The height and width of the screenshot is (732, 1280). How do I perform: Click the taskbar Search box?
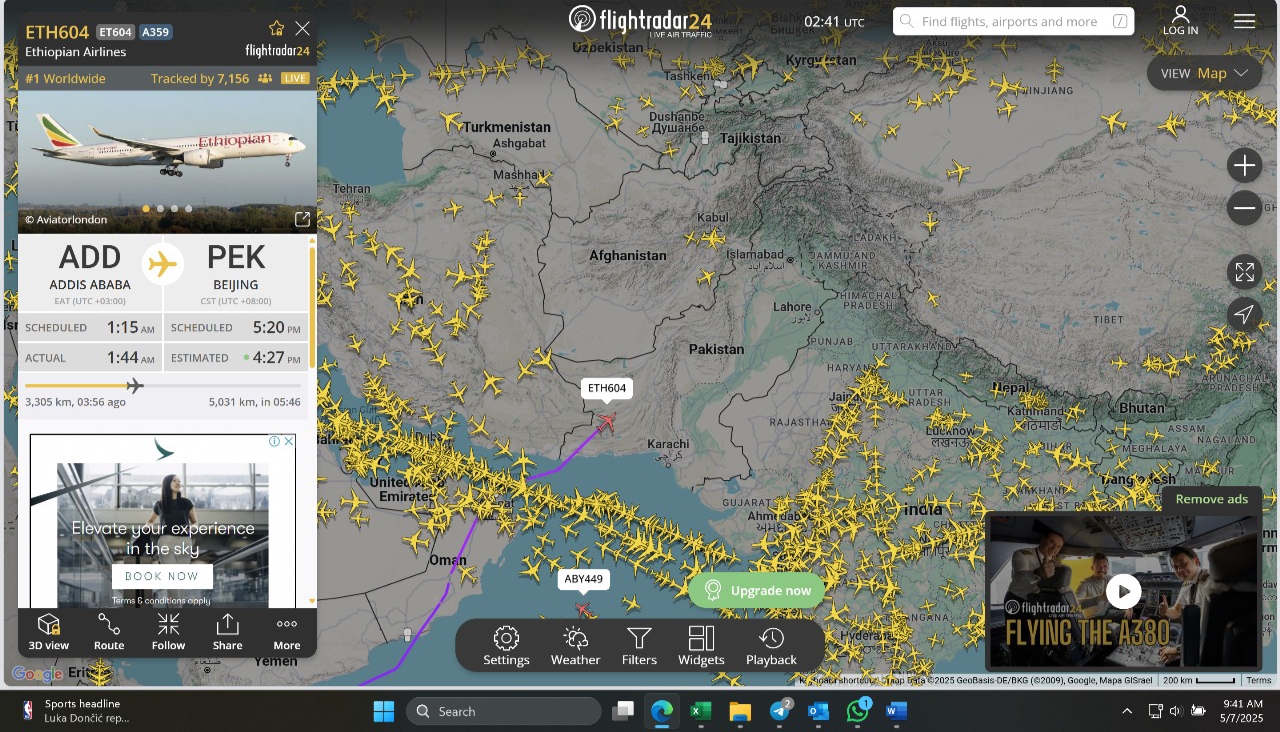click(x=504, y=711)
